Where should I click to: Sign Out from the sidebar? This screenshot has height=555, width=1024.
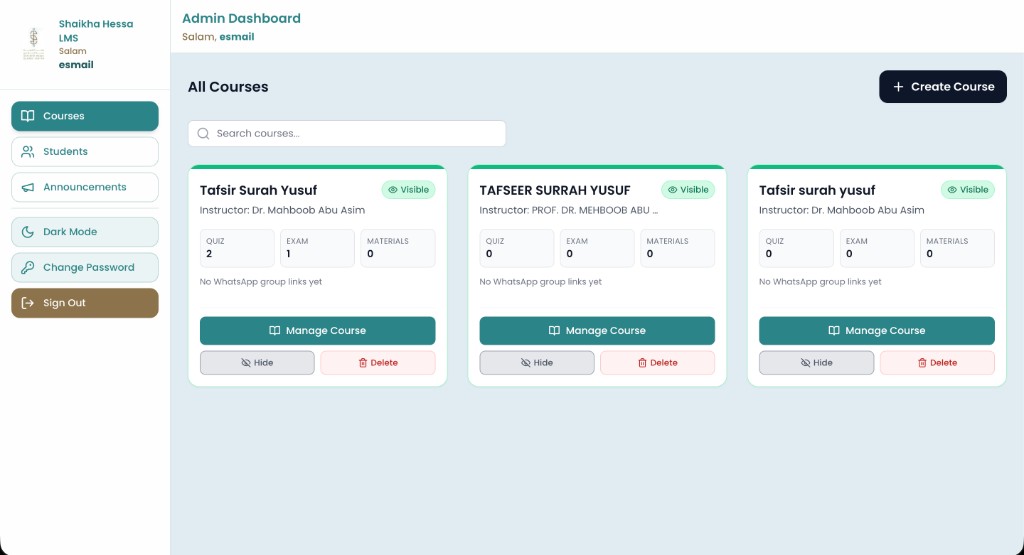tap(85, 303)
